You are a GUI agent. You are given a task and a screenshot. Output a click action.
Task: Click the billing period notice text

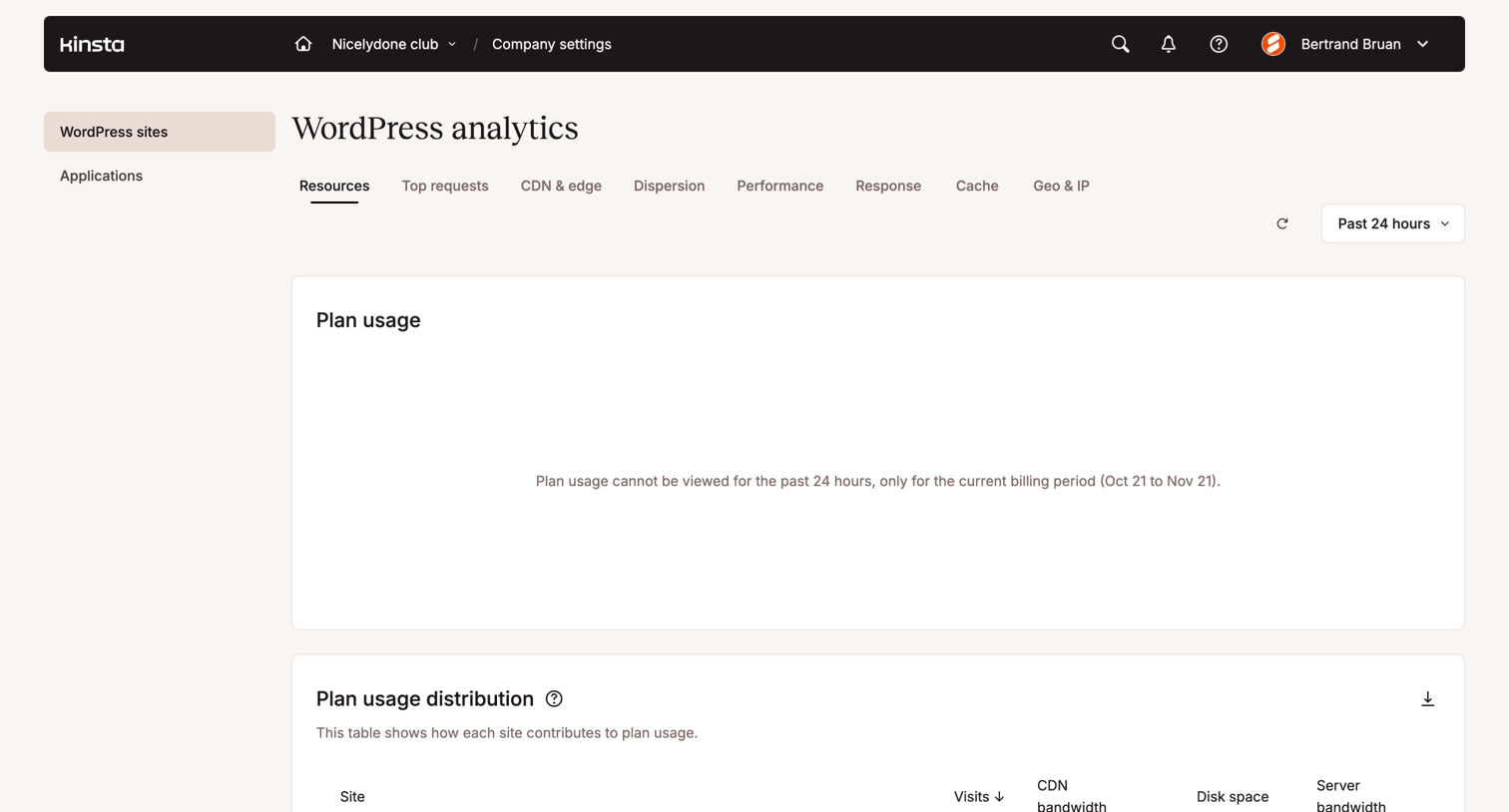[x=878, y=481]
